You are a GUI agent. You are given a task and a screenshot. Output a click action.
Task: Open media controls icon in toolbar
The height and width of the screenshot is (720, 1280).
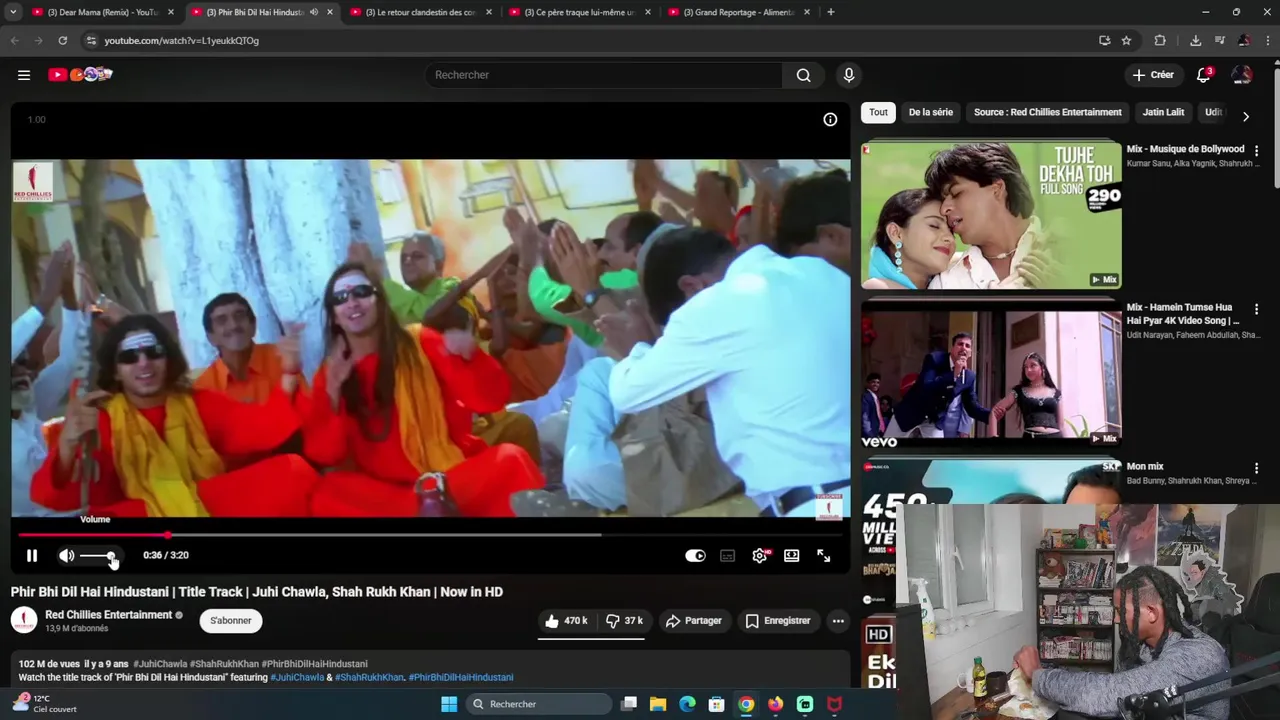(1220, 41)
